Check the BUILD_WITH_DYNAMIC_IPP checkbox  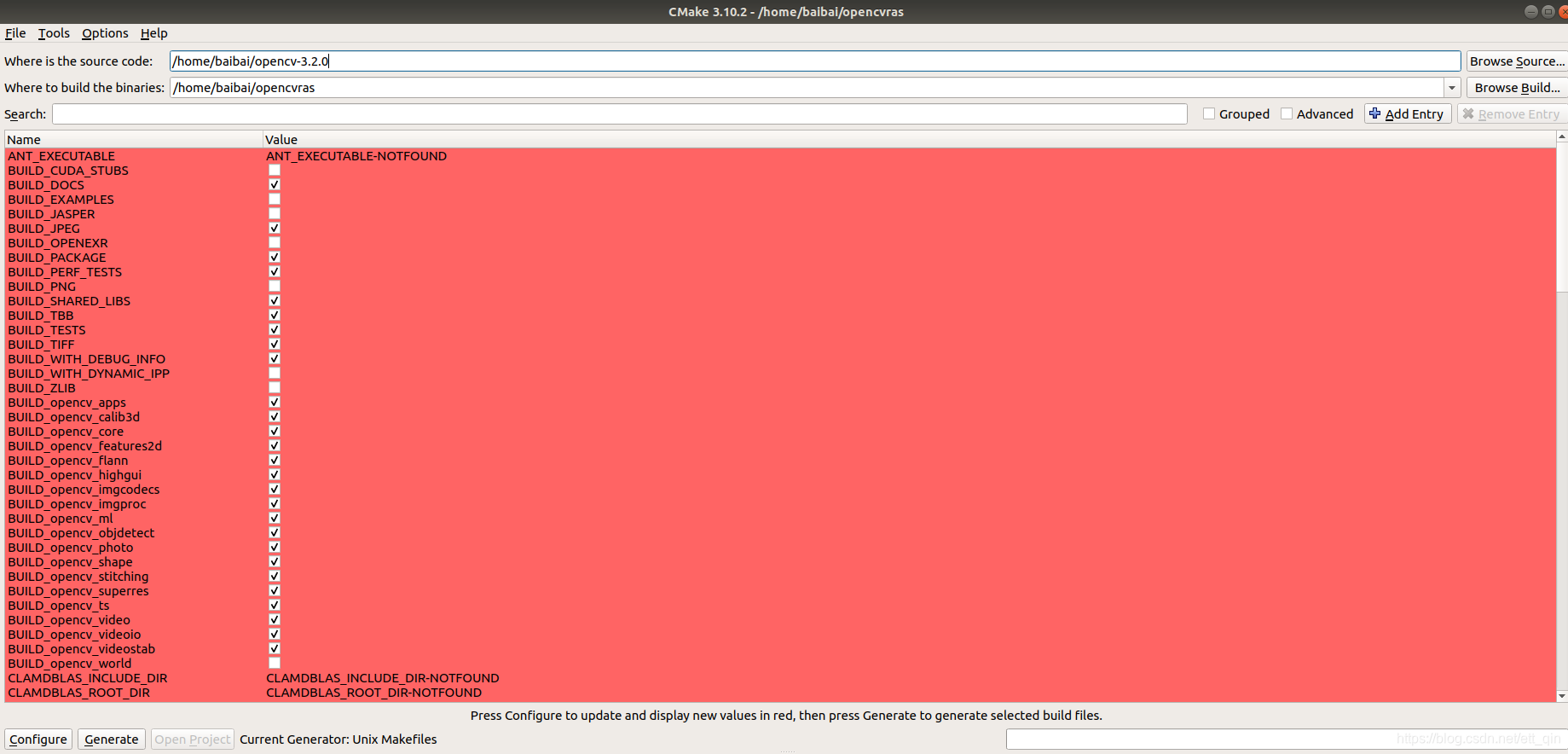(x=275, y=373)
